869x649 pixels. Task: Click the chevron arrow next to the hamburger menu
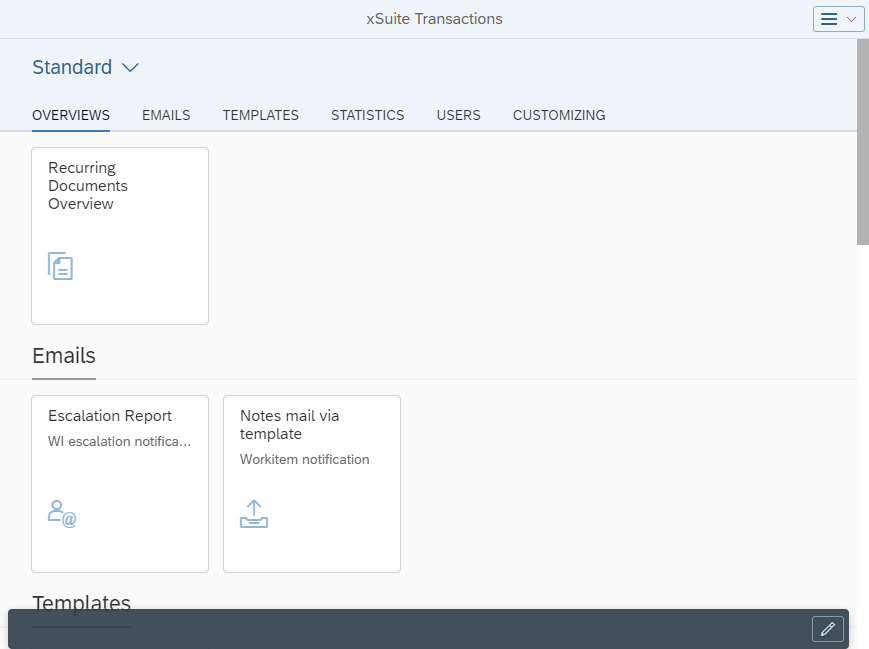(x=849, y=18)
